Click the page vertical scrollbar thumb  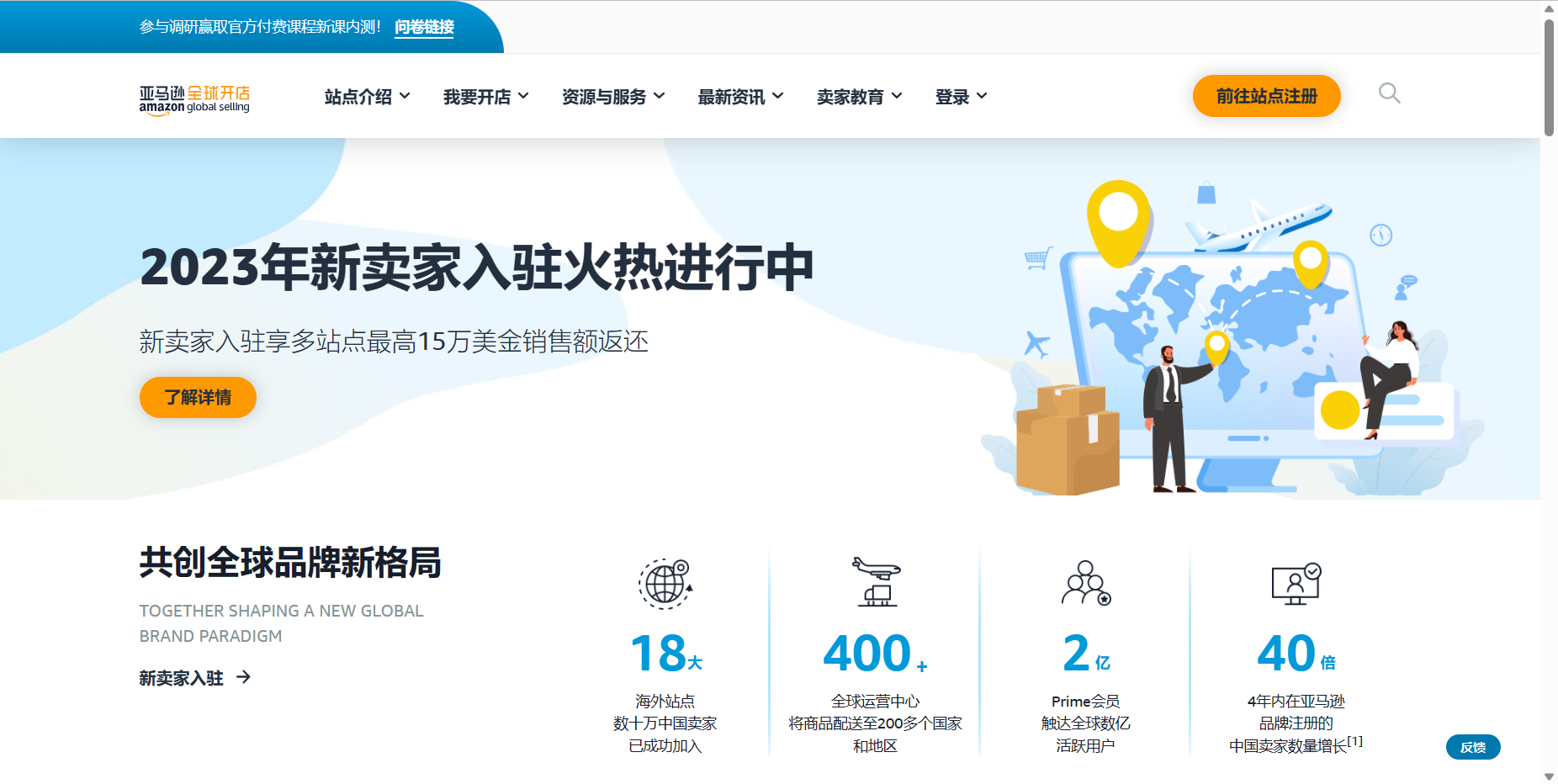(1549, 77)
